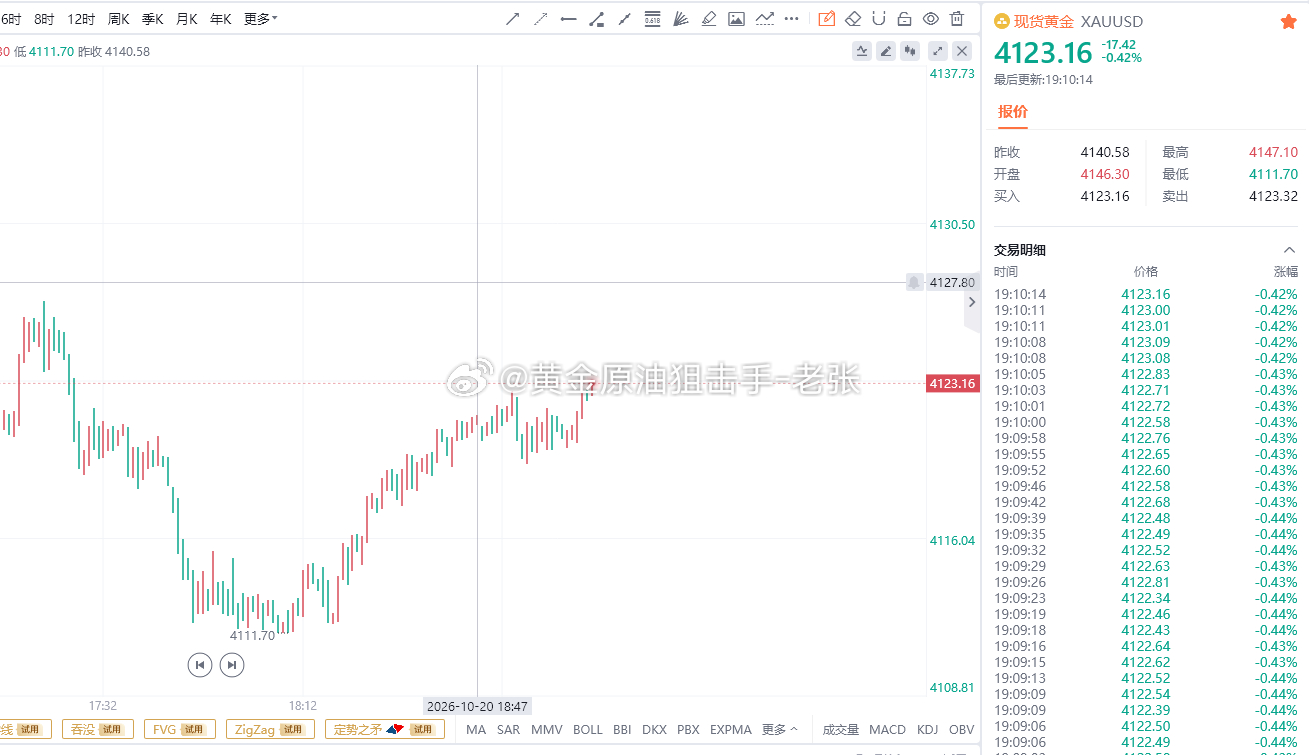Toggle the magnet snap mode
The height and width of the screenshot is (755, 1309).
pos(879,18)
